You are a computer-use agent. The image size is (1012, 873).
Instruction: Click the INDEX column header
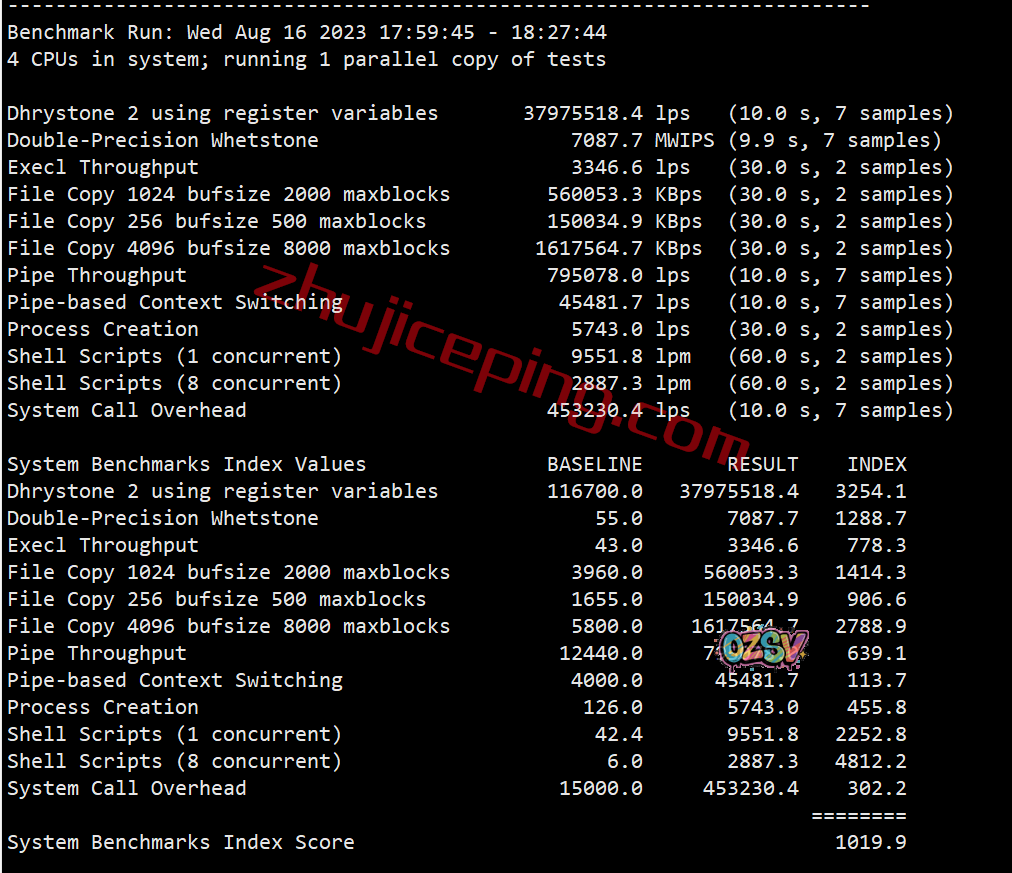(x=876, y=465)
